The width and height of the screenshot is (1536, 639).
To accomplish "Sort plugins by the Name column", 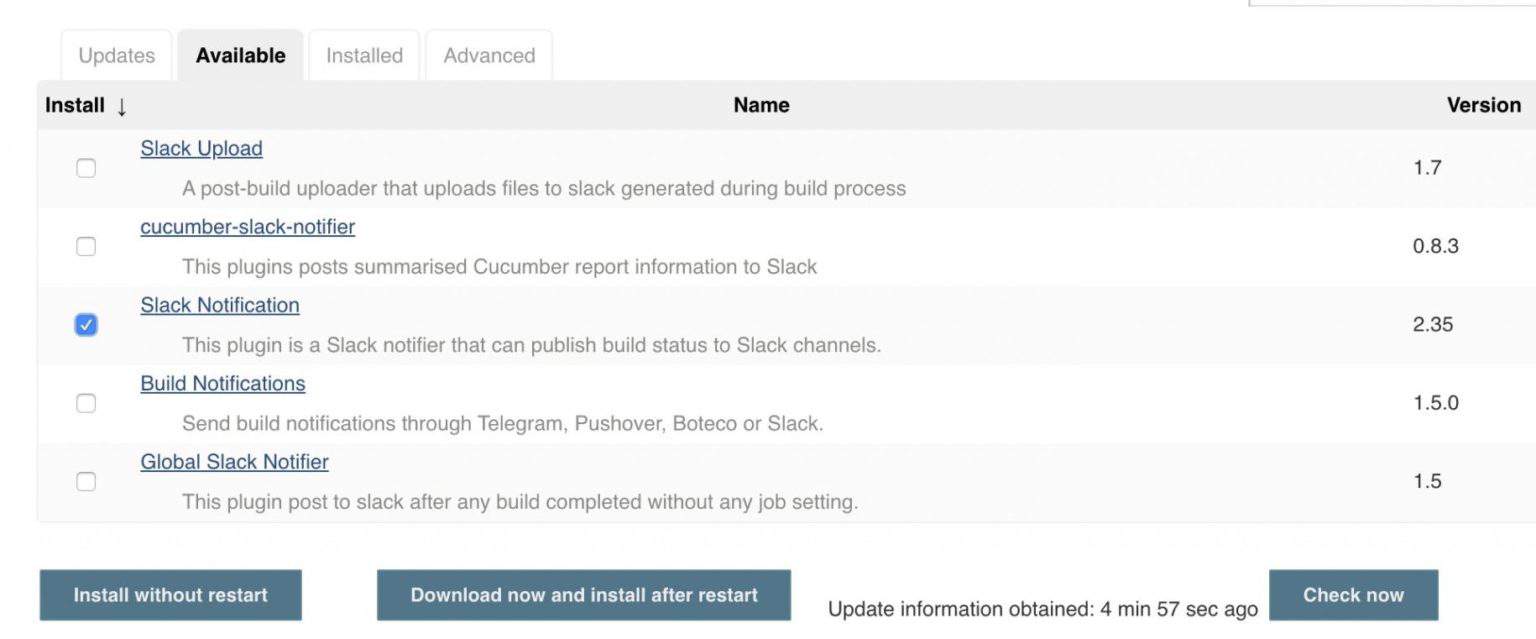I will [760, 105].
